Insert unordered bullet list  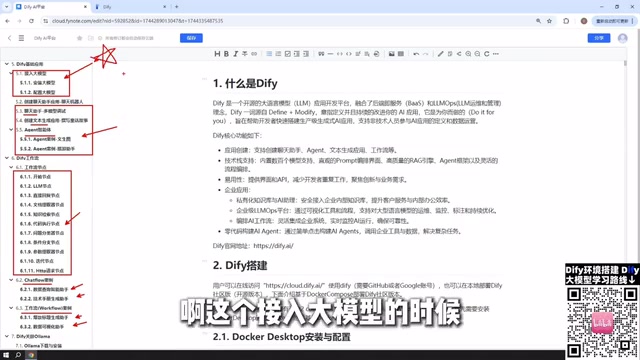[269, 54]
